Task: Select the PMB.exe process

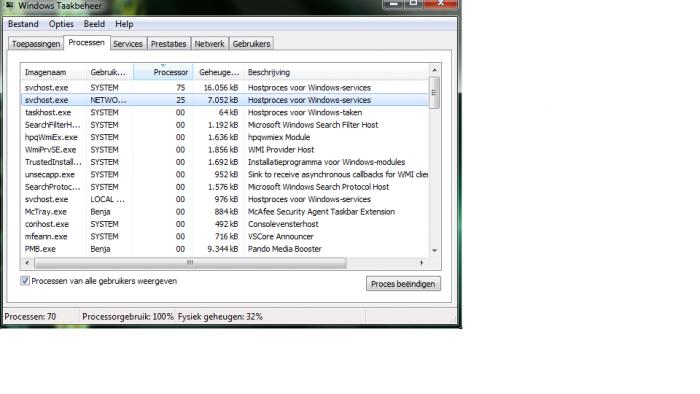Action: click(225, 249)
